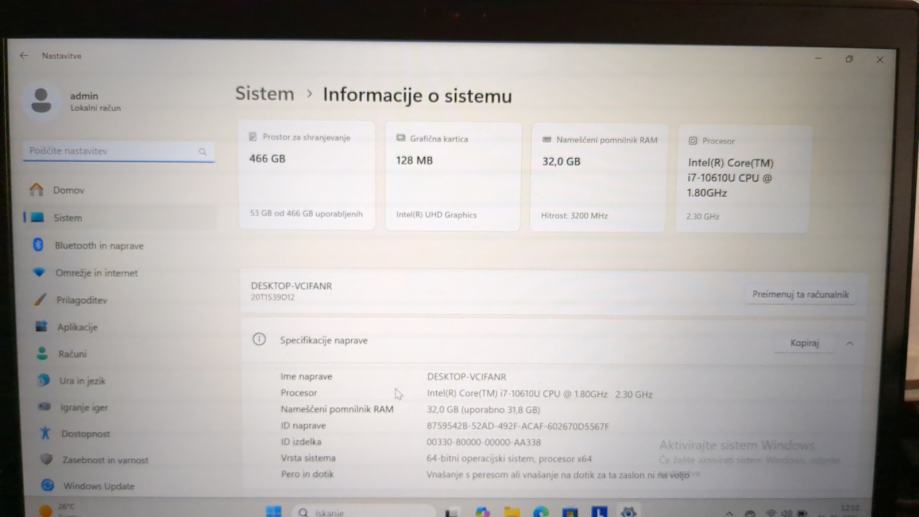This screenshot has height=517, width=919.
Task: Click the back arrow next to Nastavitve
Action: tap(24, 56)
